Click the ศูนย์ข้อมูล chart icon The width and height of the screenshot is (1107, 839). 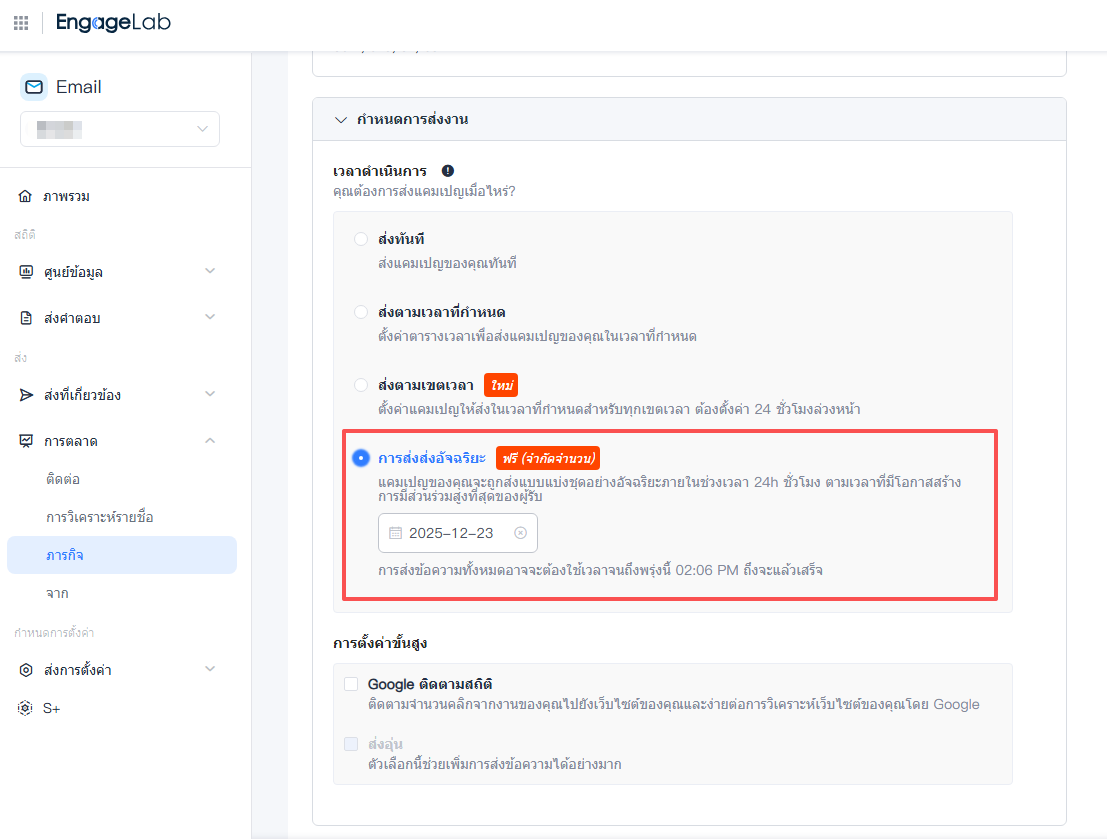coord(26,272)
